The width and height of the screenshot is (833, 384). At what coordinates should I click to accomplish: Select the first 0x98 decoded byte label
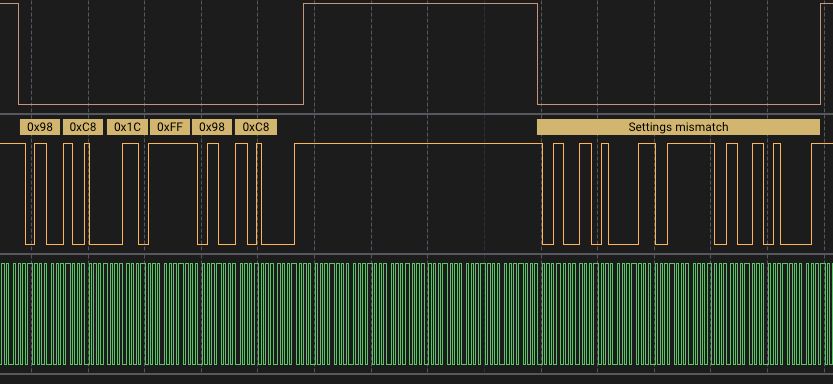point(40,127)
